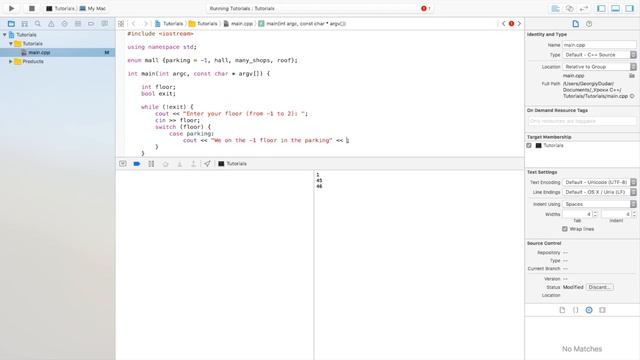Choose the My Mac run destination
Screen dimensions: 640x360
point(93,8)
